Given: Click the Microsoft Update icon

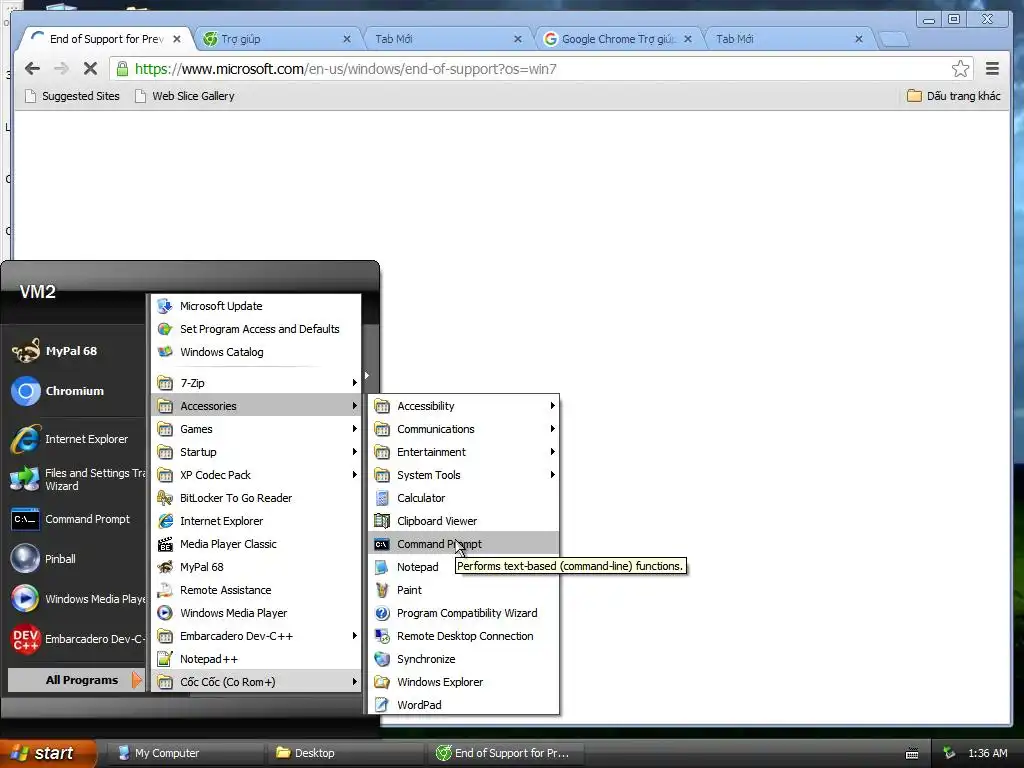Looking at the screenshot, I should point(165,306).
